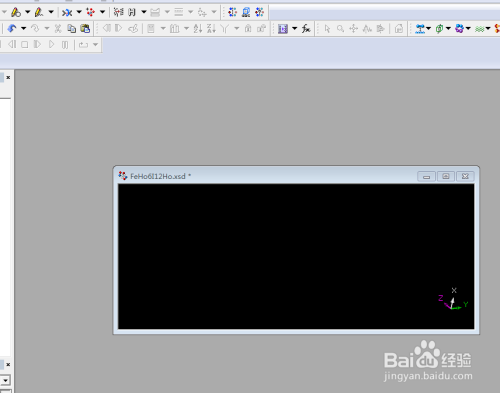This screenshot has height=393, width=500.
Task: Click the XYZ axis orientation indicator
Action: point(453,299)
